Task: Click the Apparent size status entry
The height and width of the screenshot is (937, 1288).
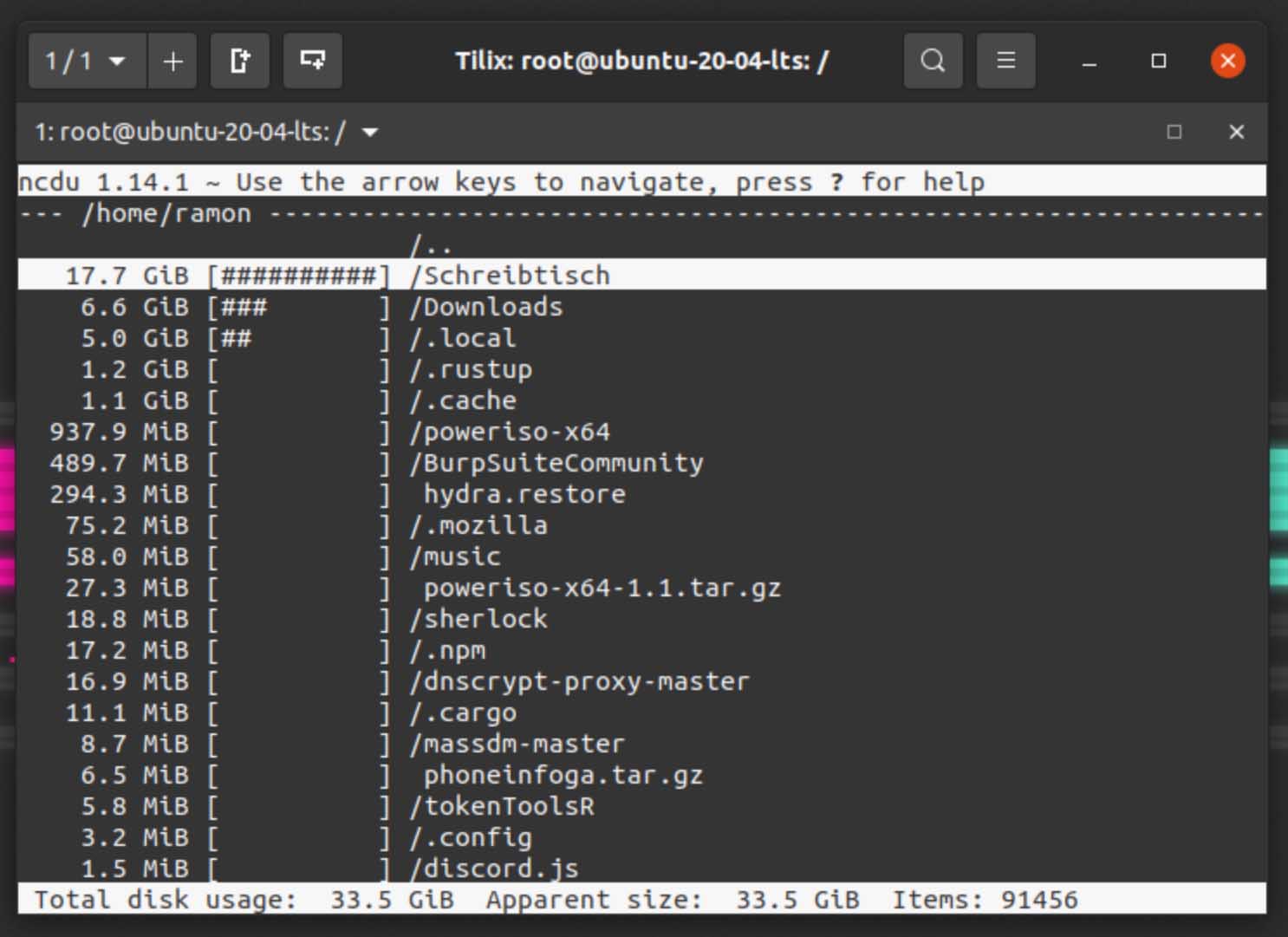Action: (673, 899)
